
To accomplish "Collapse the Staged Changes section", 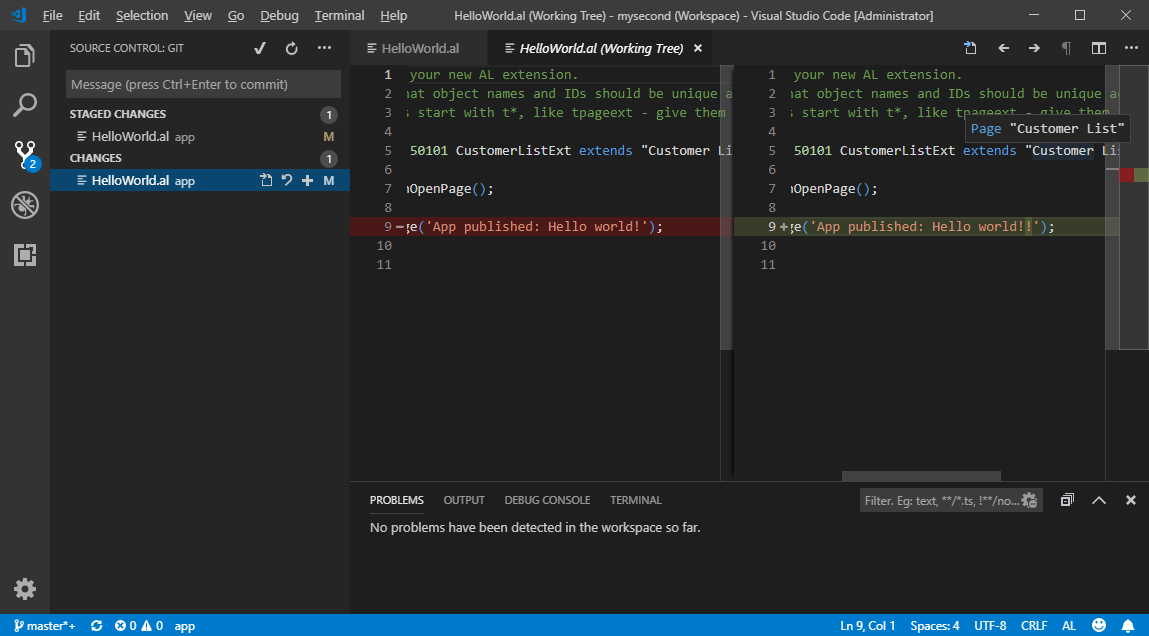I will [x=118, y=114].
